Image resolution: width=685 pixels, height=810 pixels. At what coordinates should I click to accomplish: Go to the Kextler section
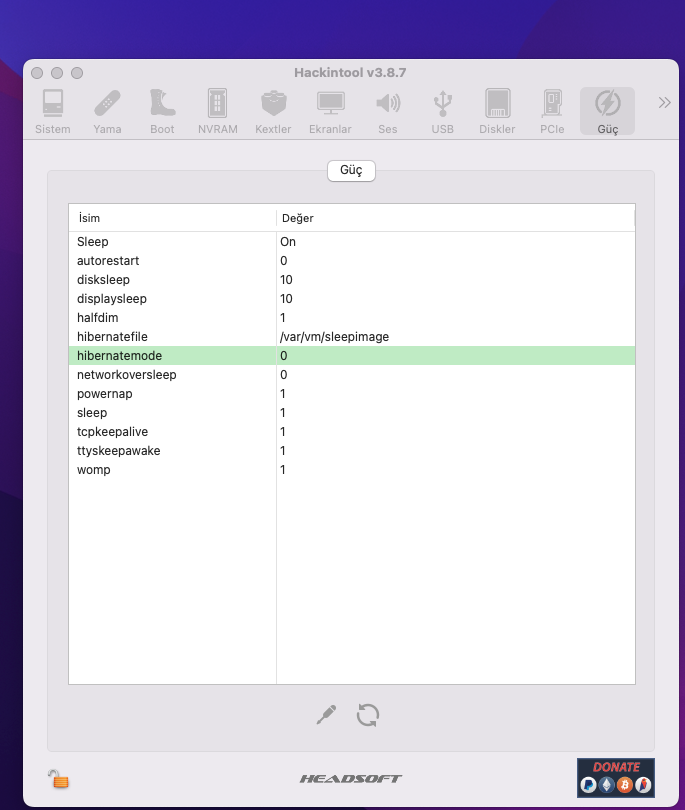tap(273, 111)
